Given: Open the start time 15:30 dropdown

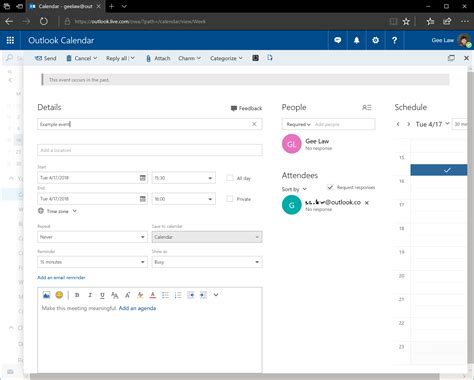Looking at the screenshot, I should pos(184,178).
